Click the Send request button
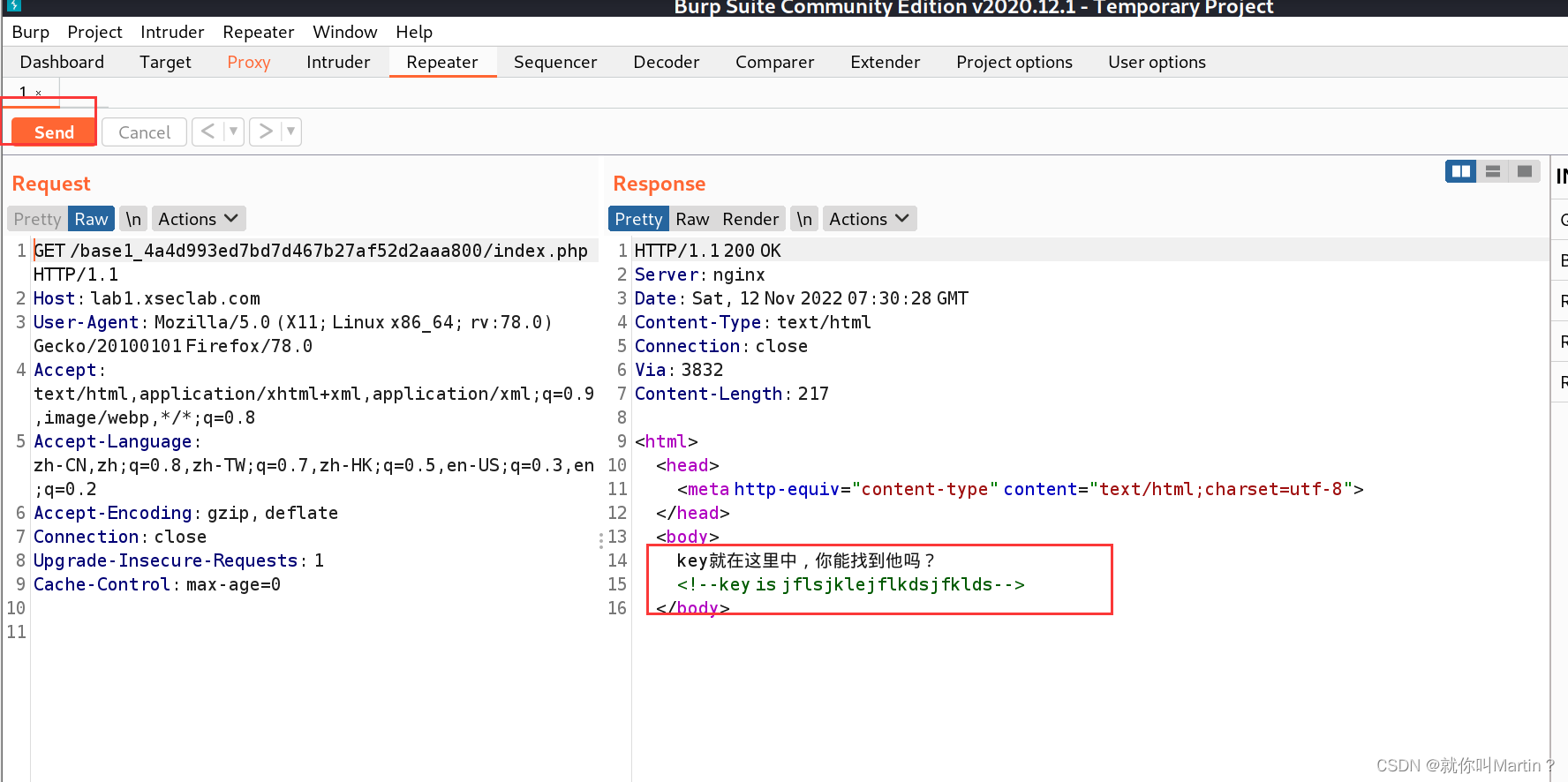The width and height of the screenshot is (1568, 782). point(53,132)
